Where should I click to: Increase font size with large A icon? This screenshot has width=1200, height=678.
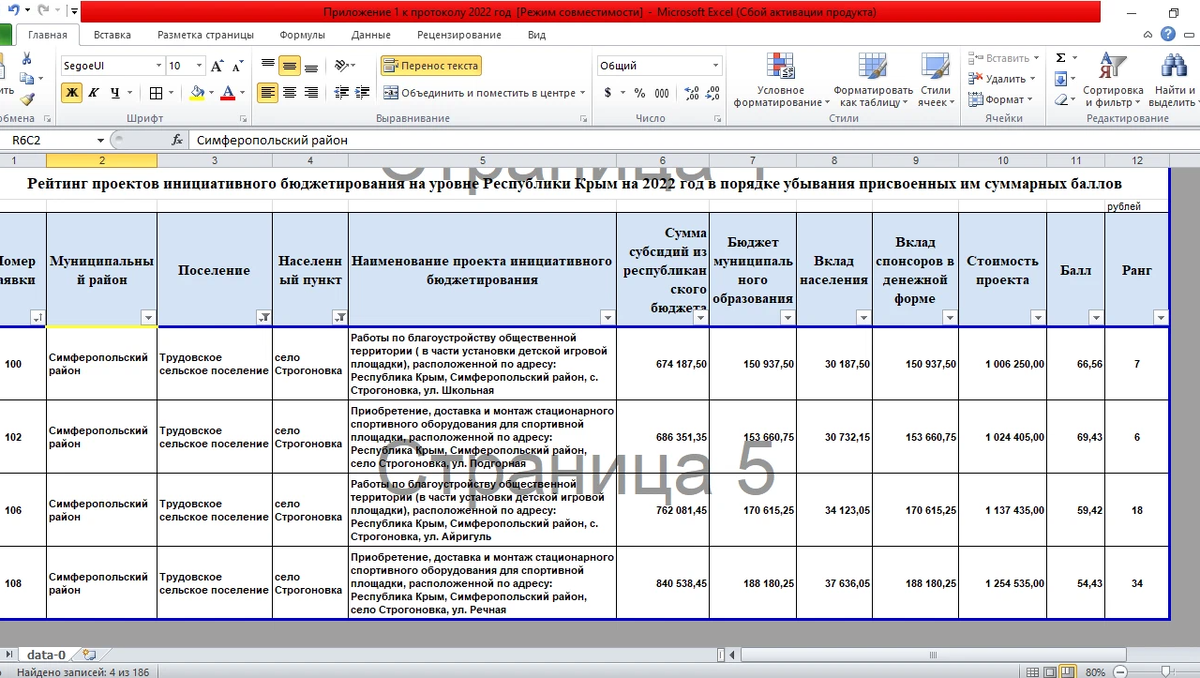coord(218,66)
